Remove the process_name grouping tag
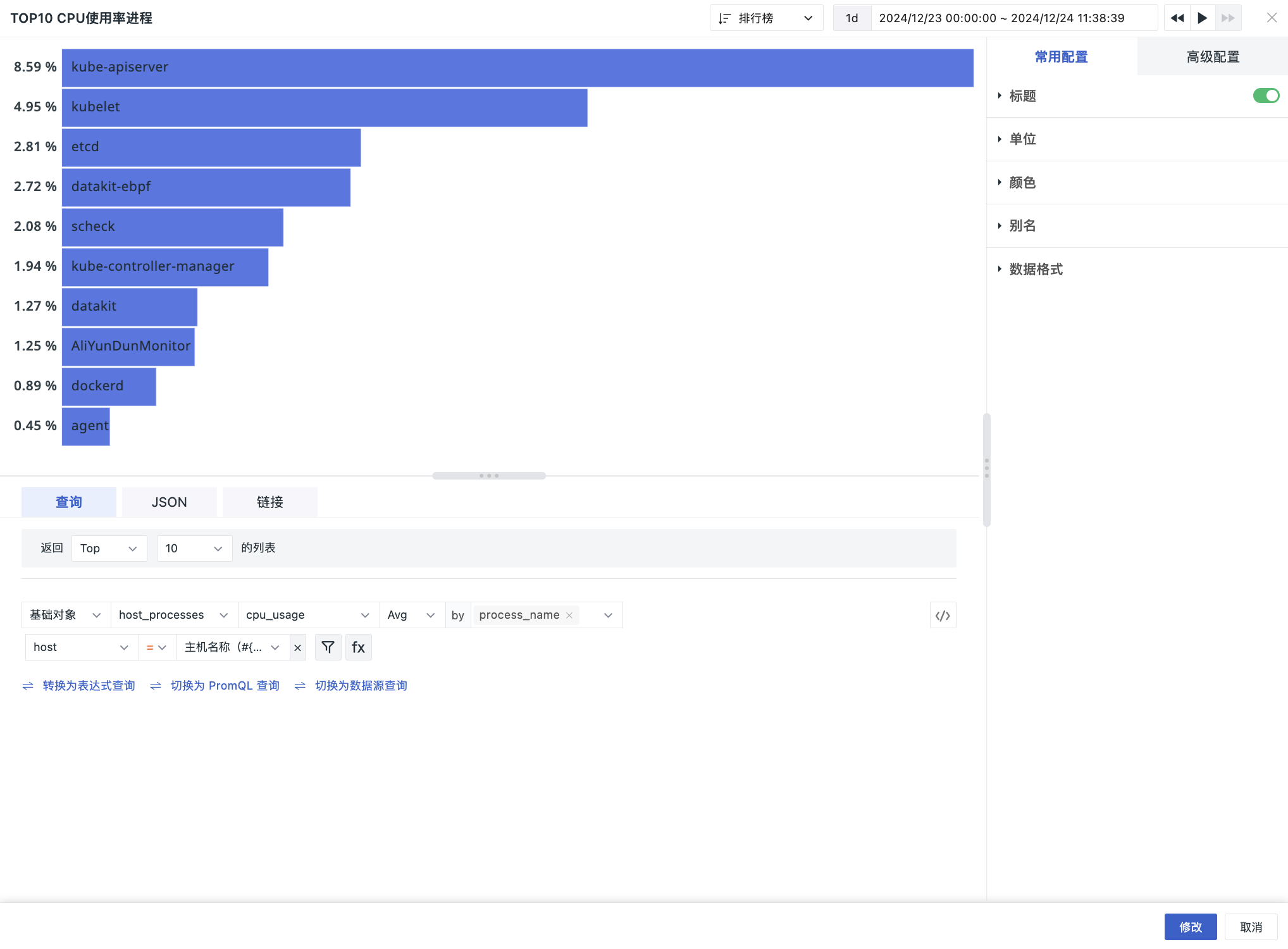This screenshot has height=949, width=1288. coord(569,616)
